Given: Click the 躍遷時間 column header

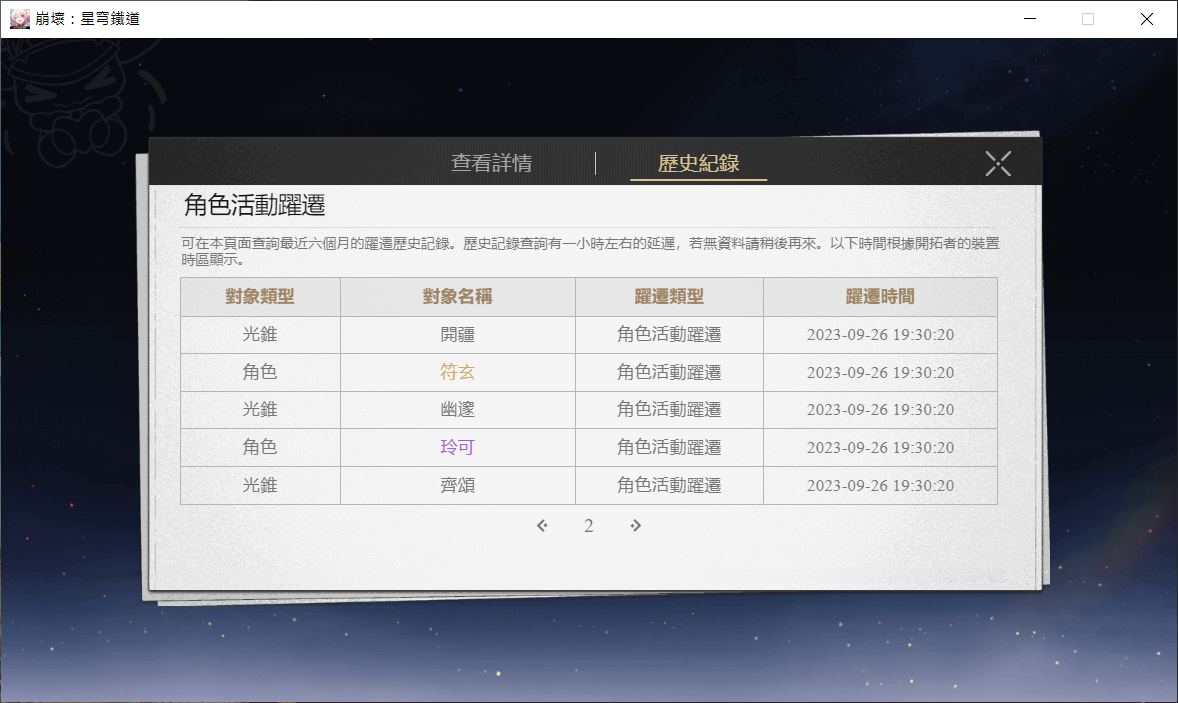Looking at the screenshot, I should point(880,297).
